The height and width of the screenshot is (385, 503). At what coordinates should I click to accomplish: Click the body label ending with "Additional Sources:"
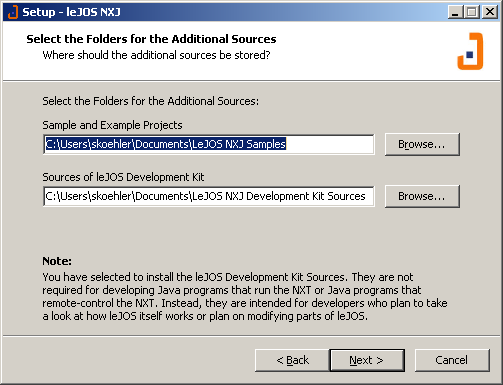pos(150,101)
